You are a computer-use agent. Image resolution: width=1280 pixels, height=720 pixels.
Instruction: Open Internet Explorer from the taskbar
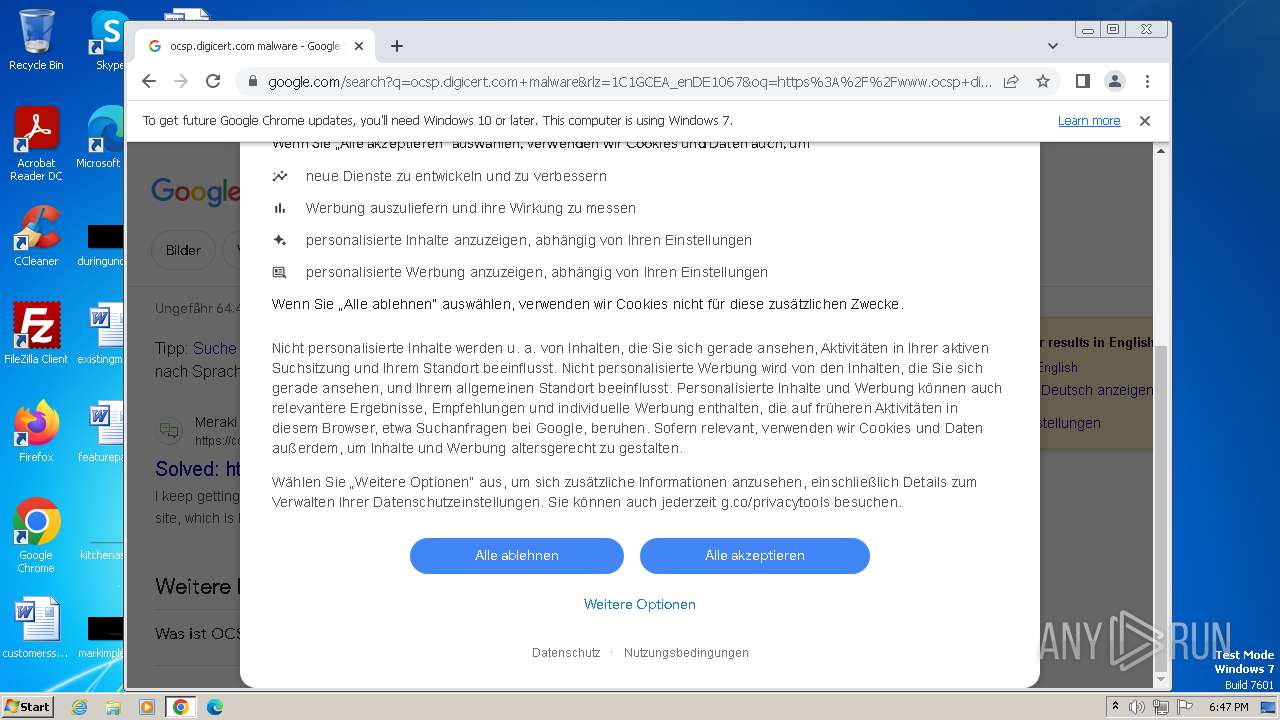[x=79, y=707]
